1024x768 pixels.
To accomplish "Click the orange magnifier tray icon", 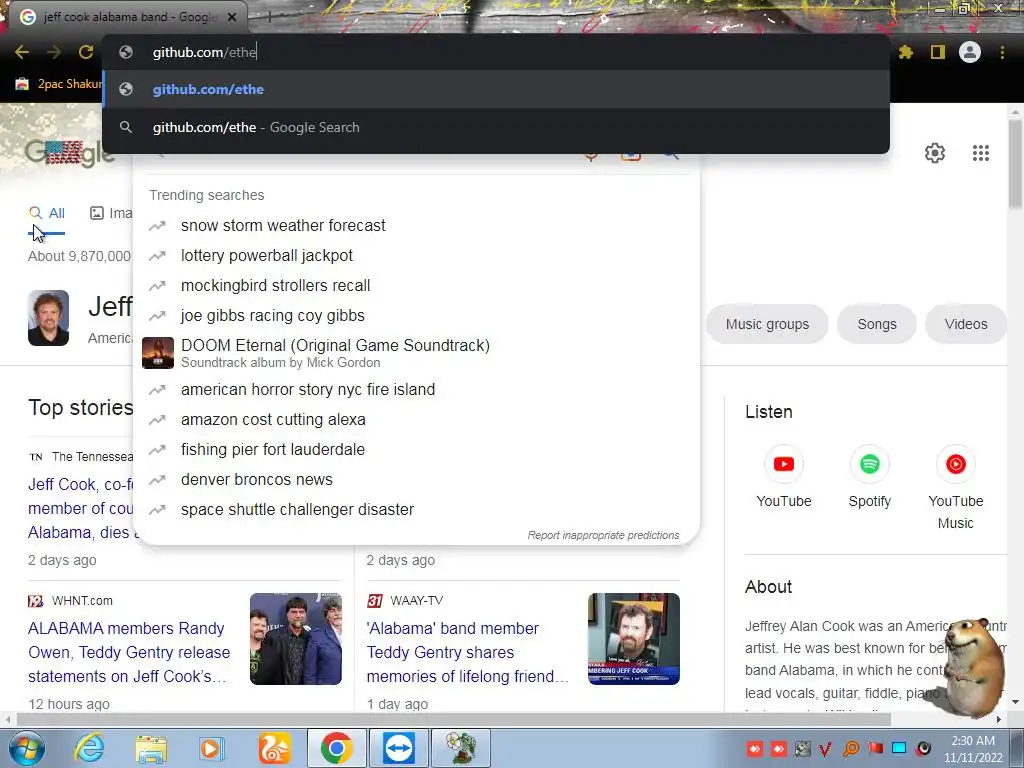I will [851, 748].
